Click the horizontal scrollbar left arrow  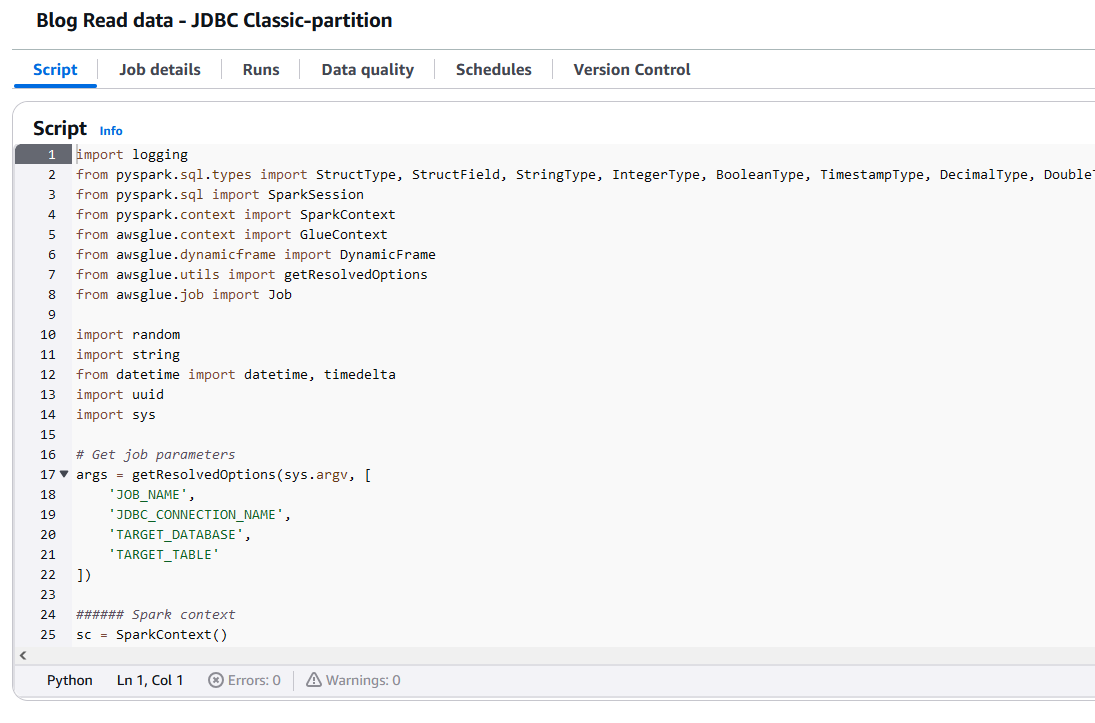(22, 655)
